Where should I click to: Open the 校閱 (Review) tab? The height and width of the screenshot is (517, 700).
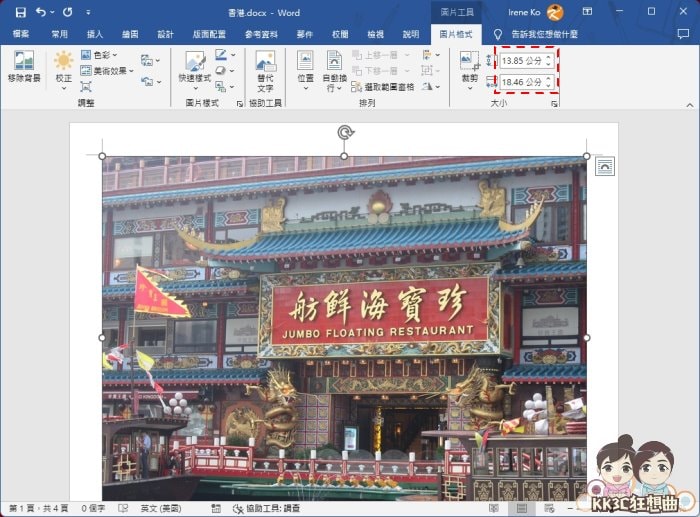pos(340,34)
